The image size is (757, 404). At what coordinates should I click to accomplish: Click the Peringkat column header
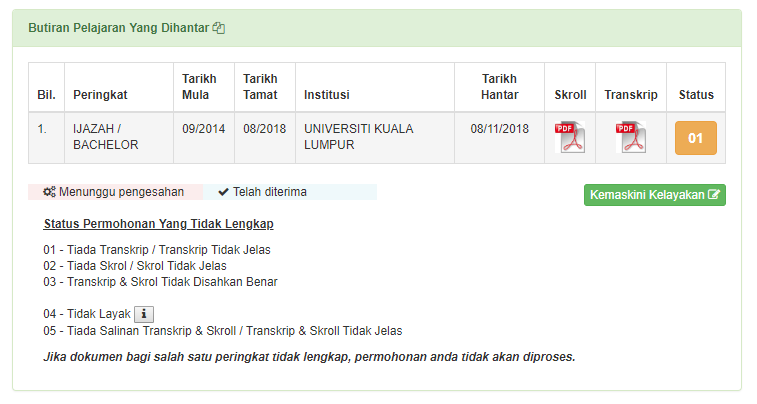click(x=100, y=95)
